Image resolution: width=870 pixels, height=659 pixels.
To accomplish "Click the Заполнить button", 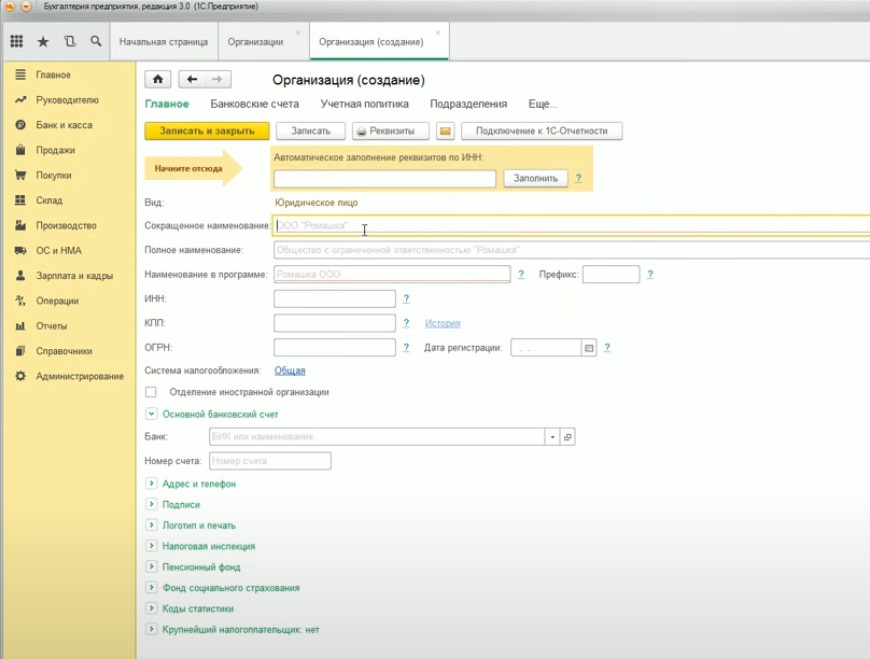I will coord(536,178).
